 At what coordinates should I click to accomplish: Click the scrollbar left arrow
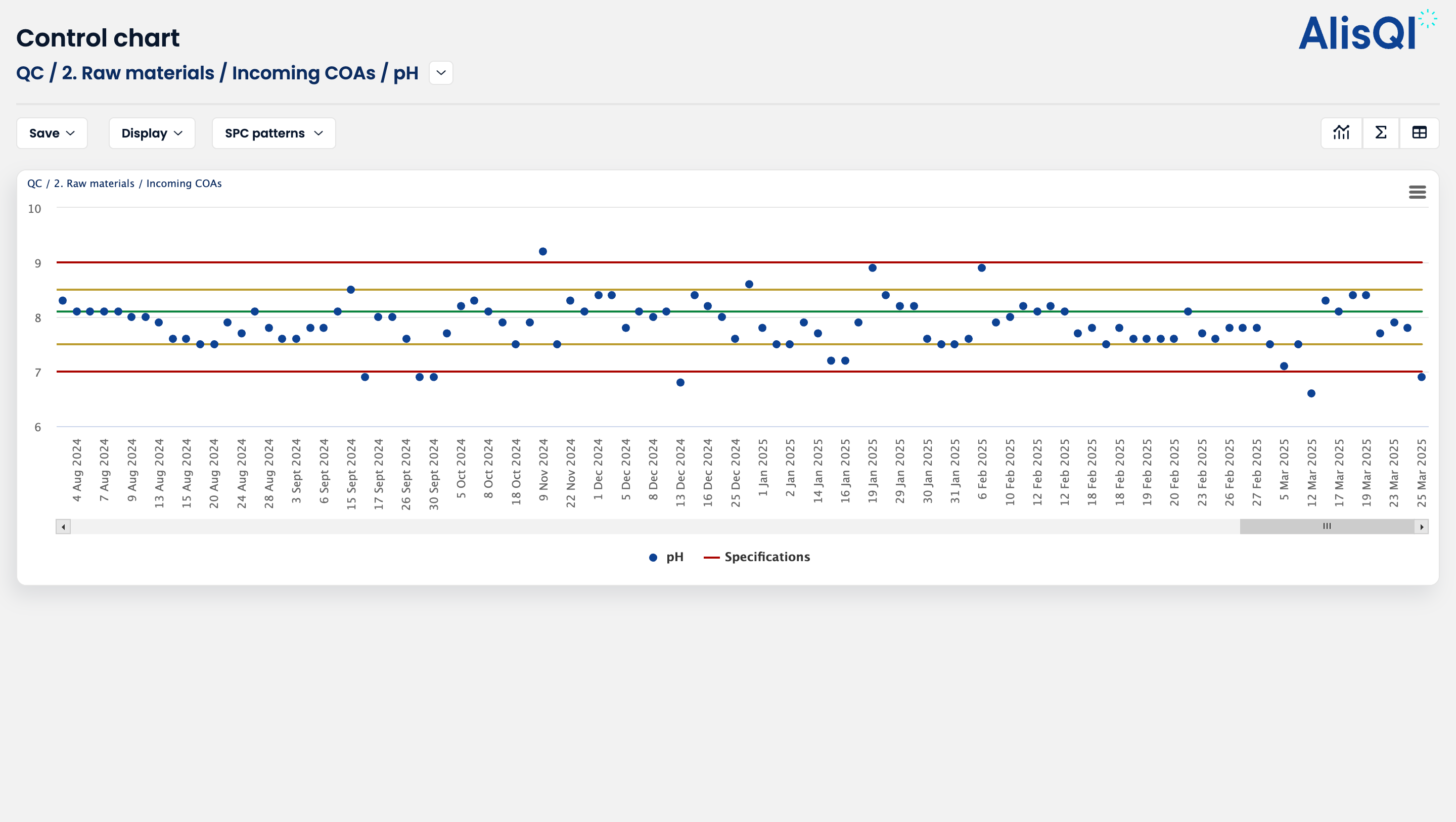coord(63,527)
